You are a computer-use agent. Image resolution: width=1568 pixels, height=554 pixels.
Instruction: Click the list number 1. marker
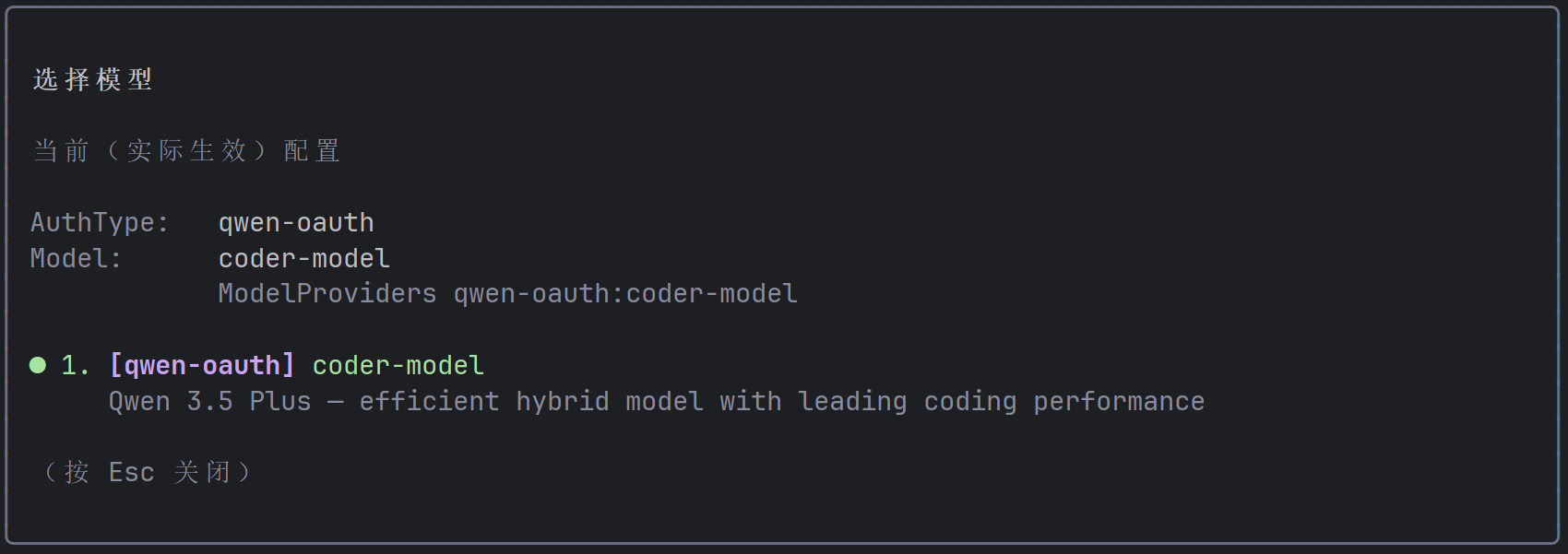(x=76, y=365)
